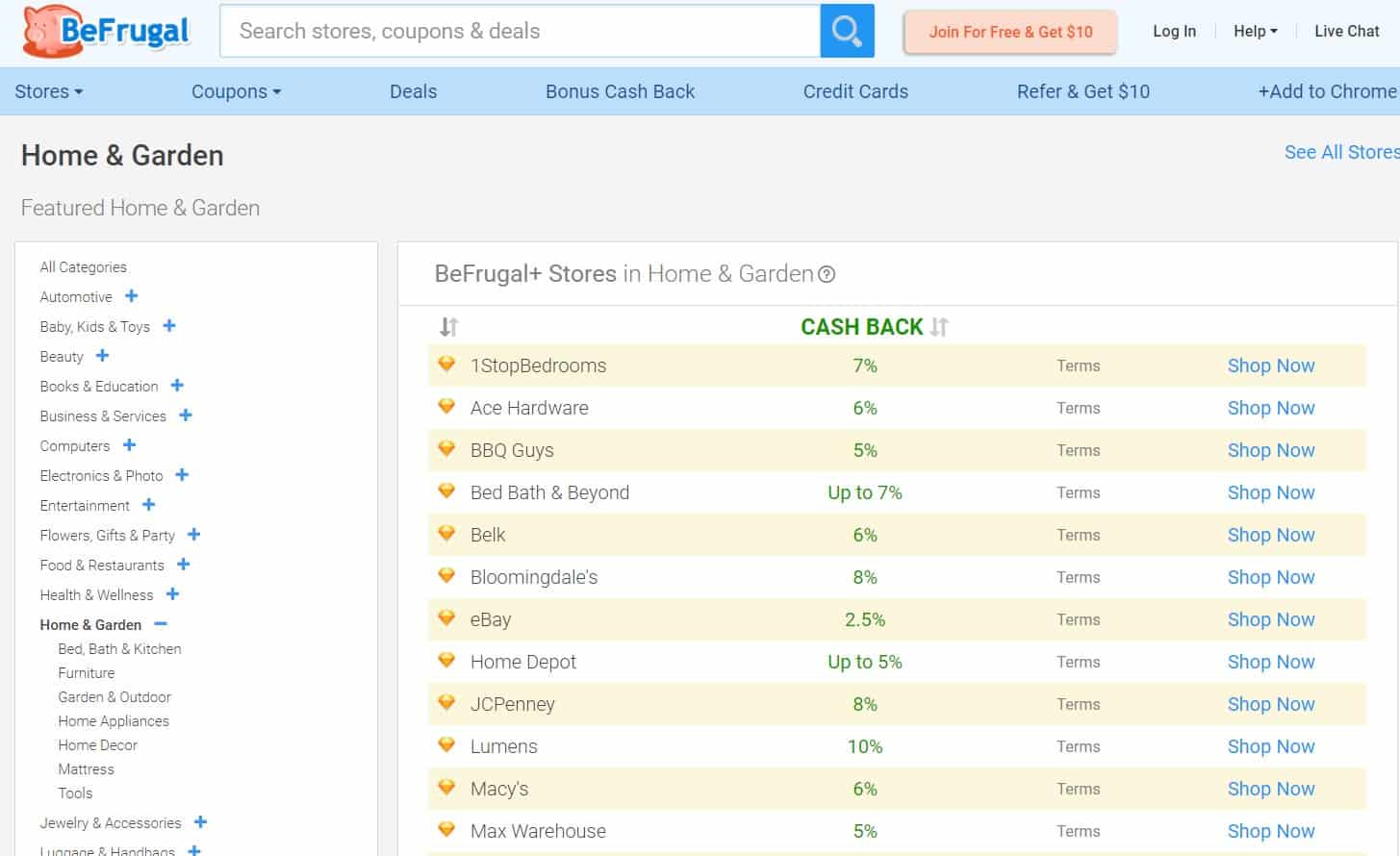Open Live Chat

[1347, 31]
